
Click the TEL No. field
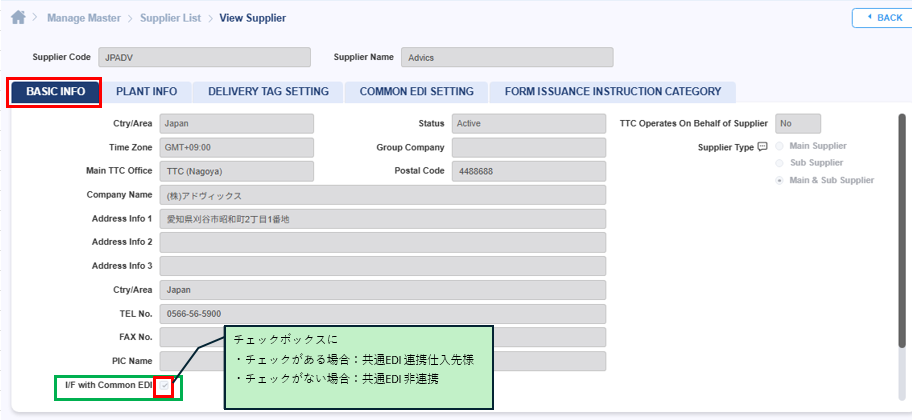(382, 313)
